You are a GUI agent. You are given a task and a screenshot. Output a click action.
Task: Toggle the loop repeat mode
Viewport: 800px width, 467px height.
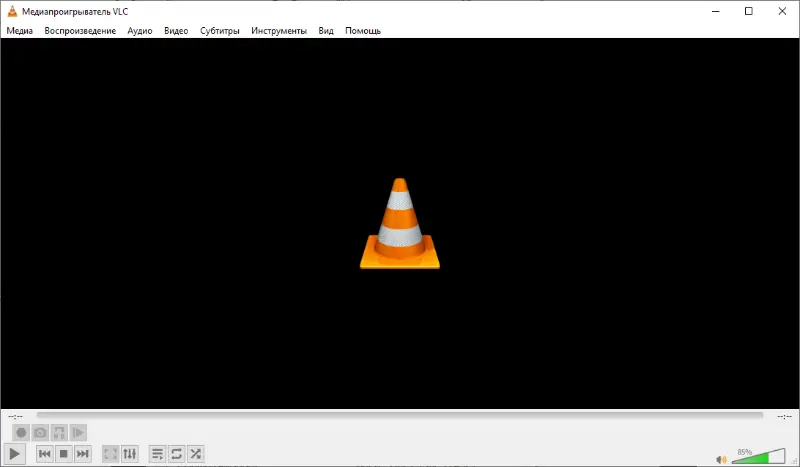(177, 454)
